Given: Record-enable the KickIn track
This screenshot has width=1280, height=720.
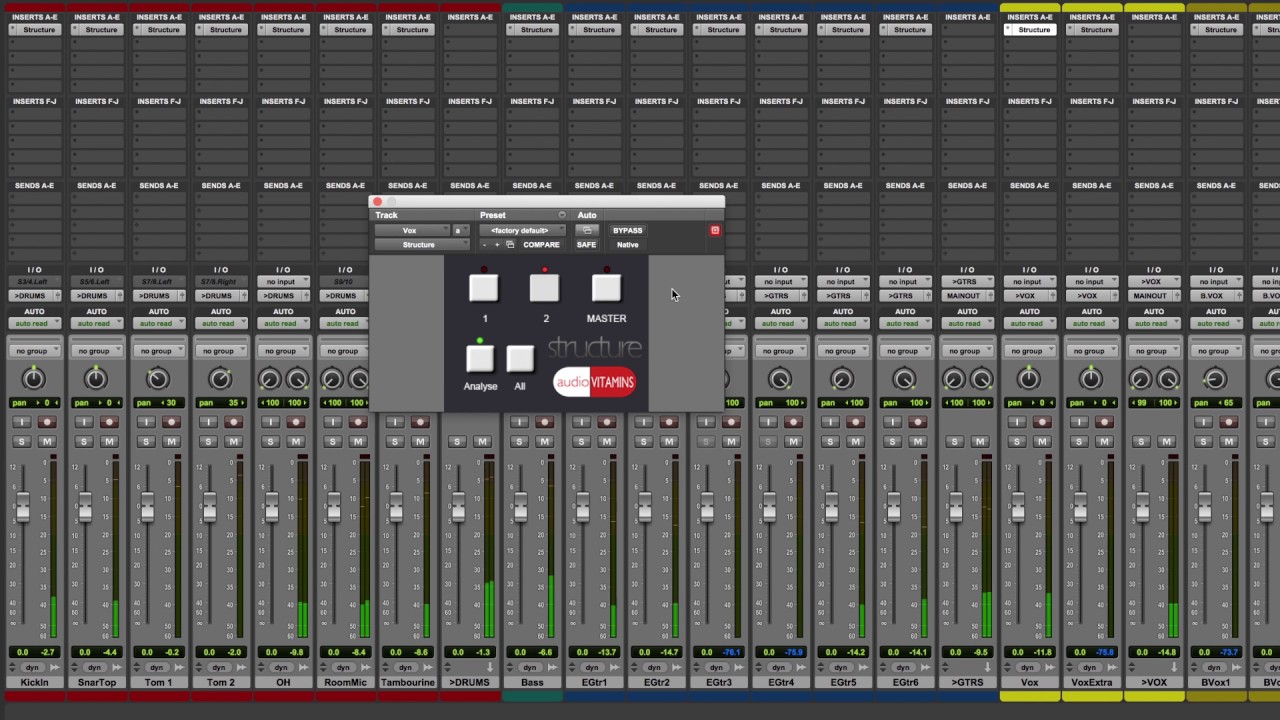Looking at the screenshot, I should click(x=47, y=422).
